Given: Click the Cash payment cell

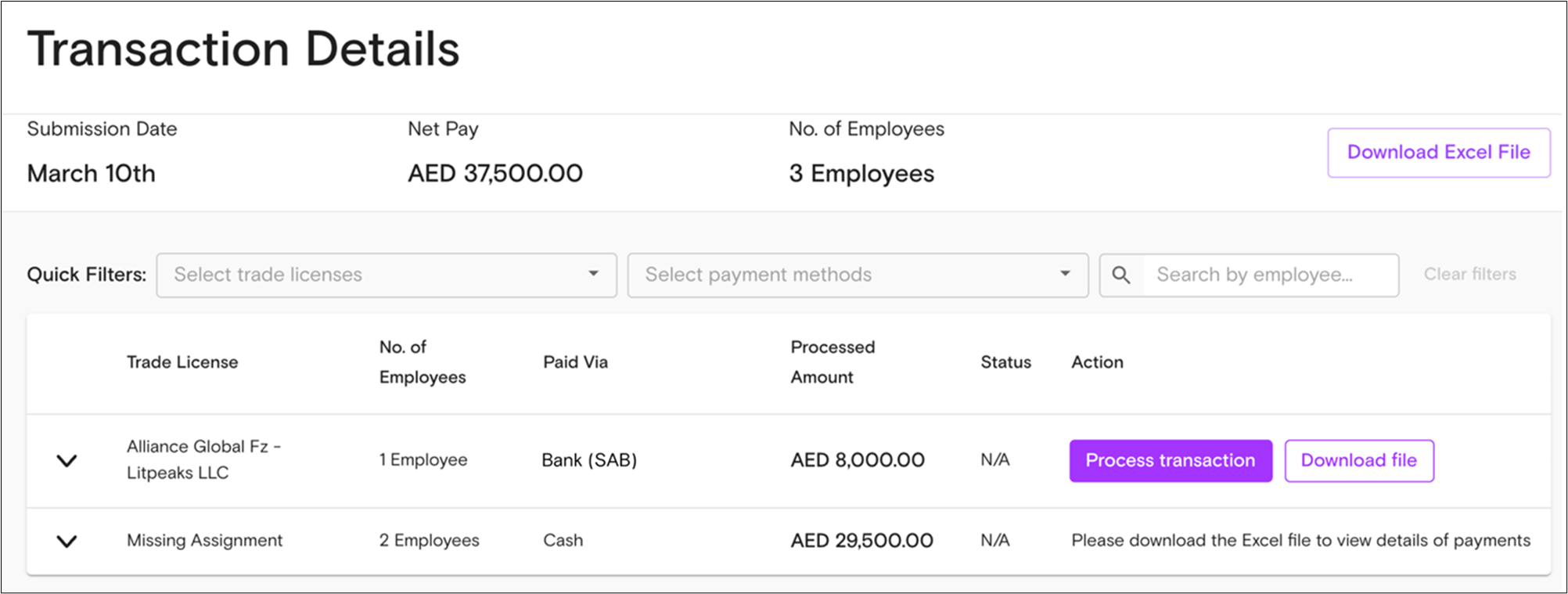Looking at the screenshot, I should click(563, 540).
